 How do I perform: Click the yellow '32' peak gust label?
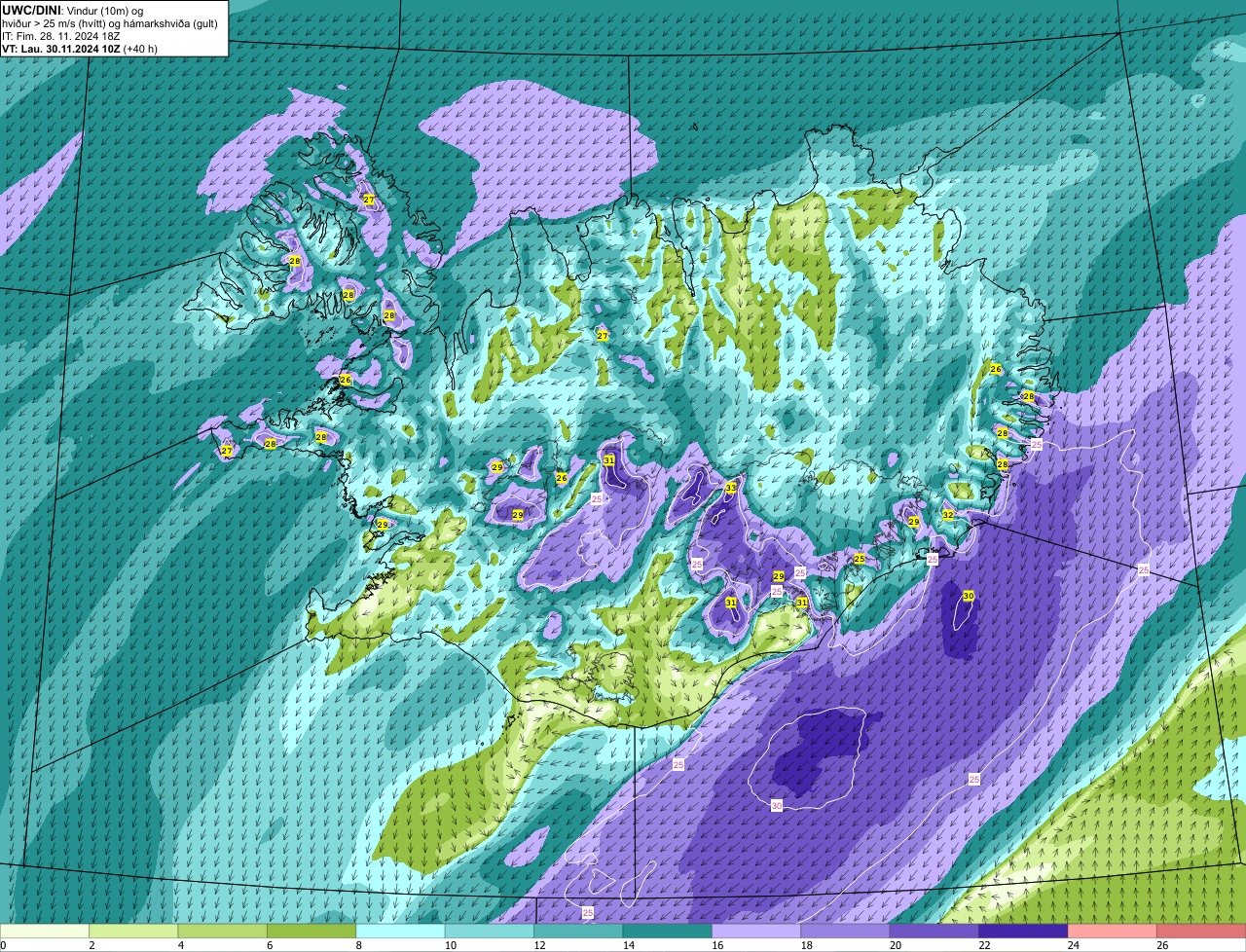tap(948, 515)
